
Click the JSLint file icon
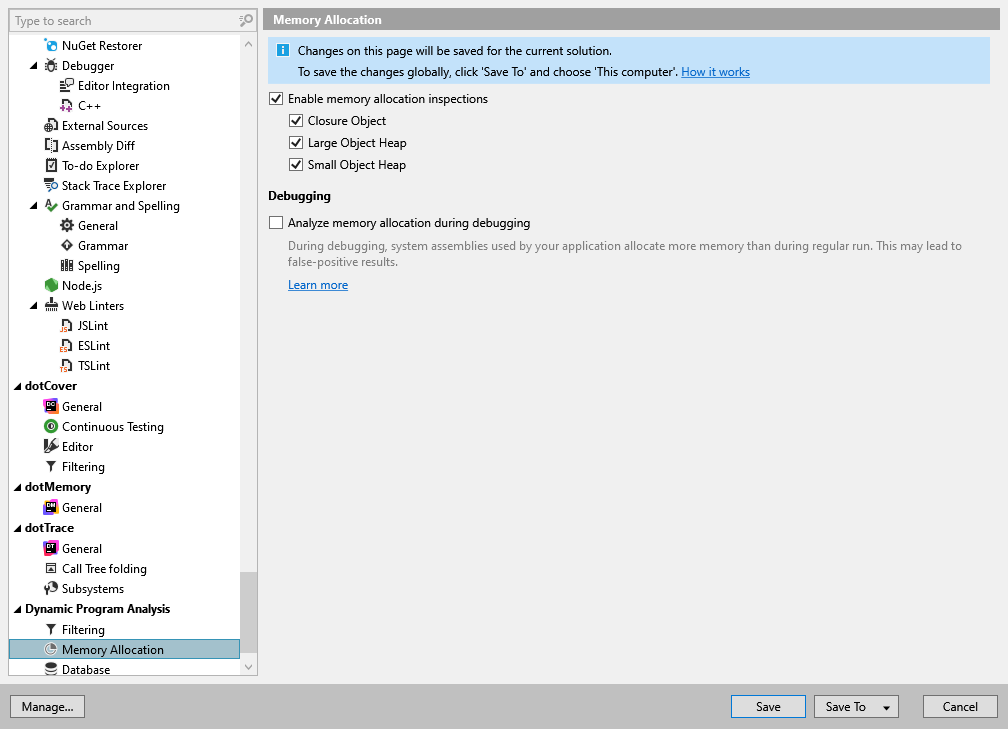(67, 325)
